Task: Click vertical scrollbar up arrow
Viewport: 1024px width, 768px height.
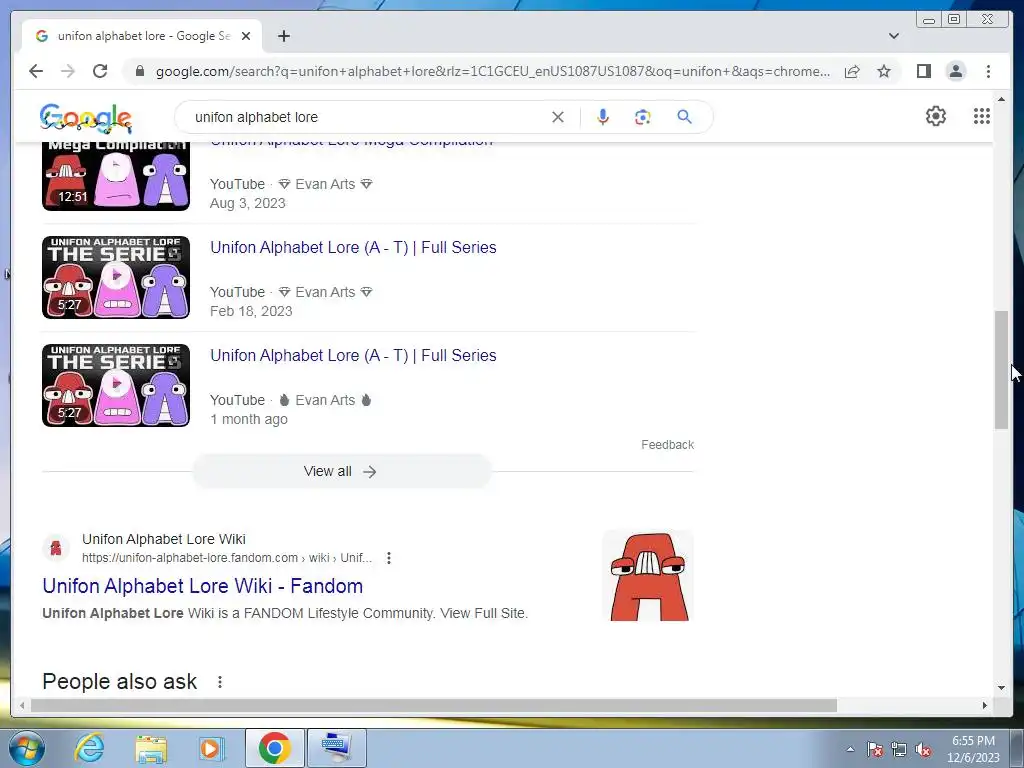Action: point(1001,99)
